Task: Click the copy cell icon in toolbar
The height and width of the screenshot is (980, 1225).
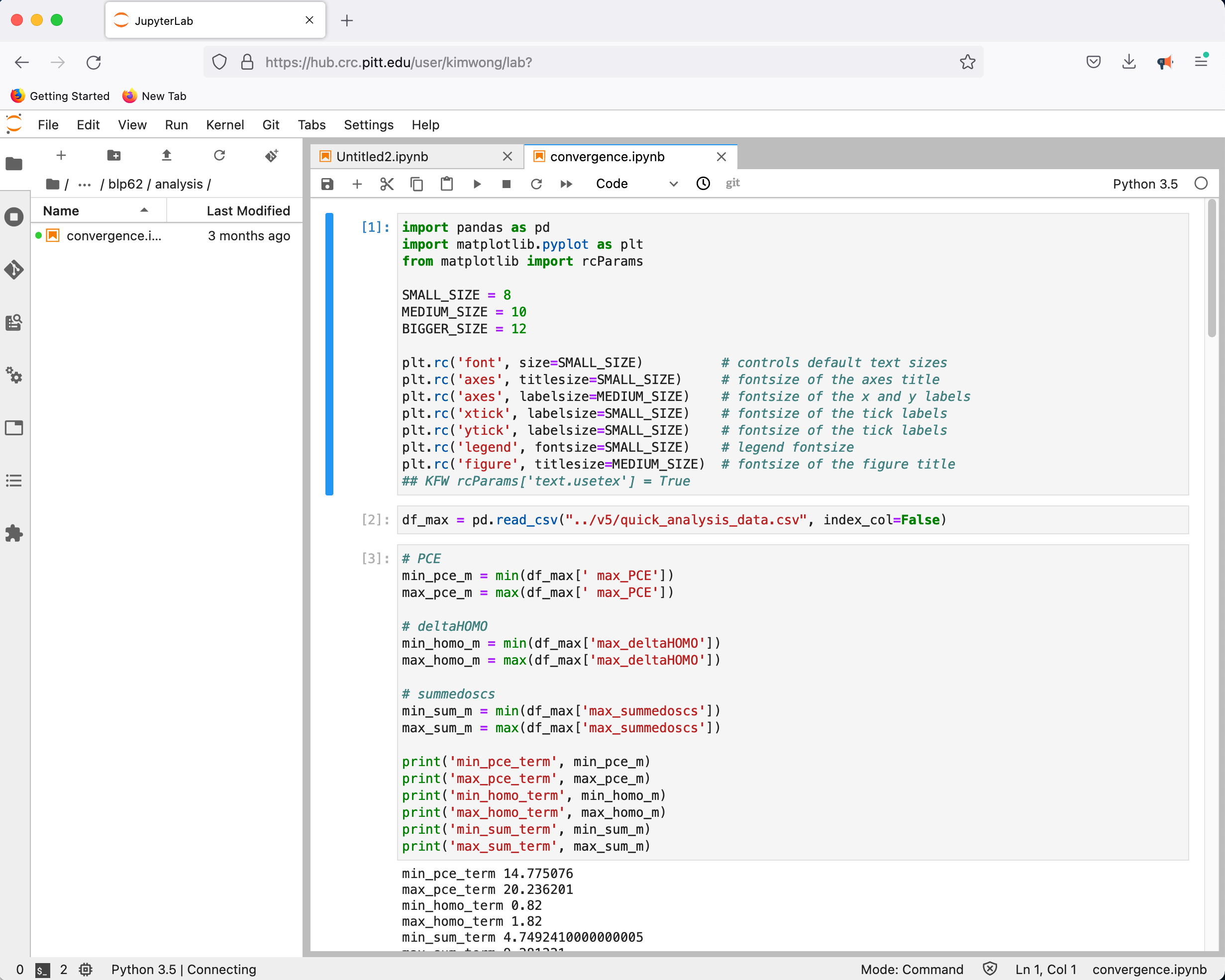Action: pyautogui.click(x=416, y=183)
